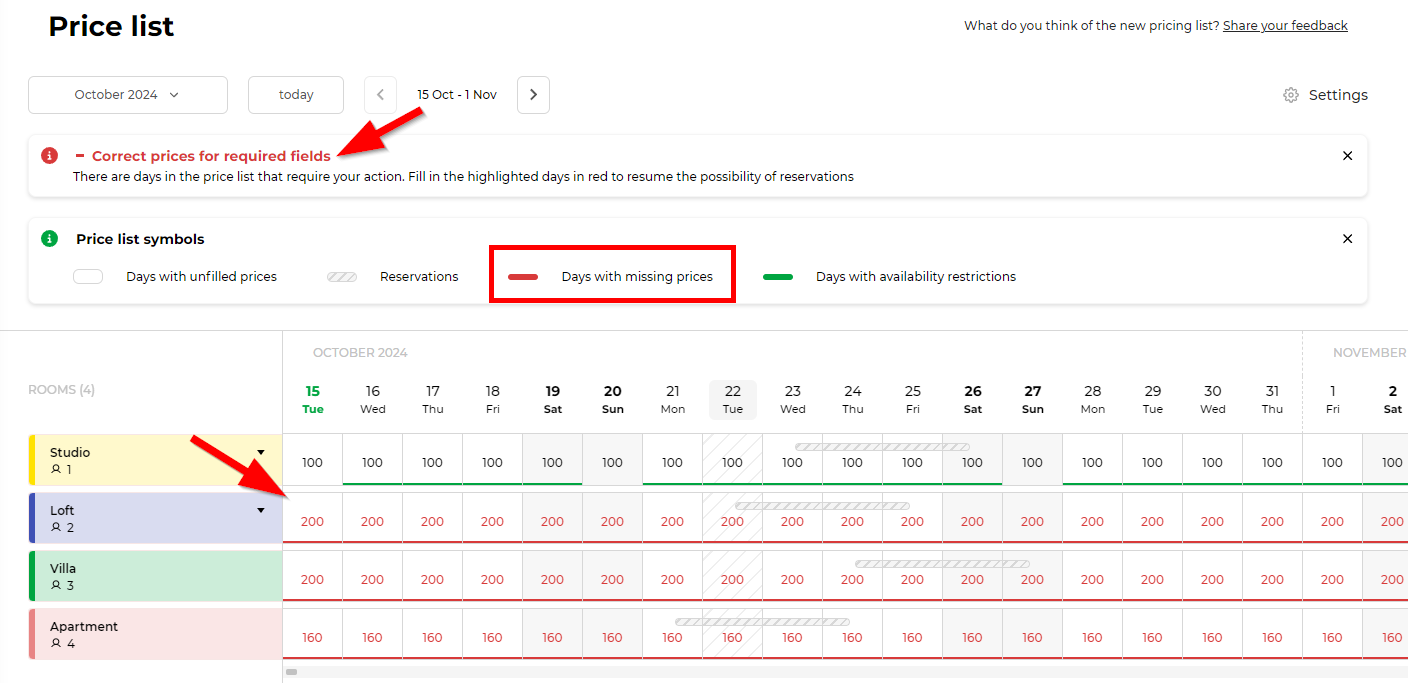The image size is (1408, 683).
Task: Click the Villa guest count icon
Action: tap(56, 585)
